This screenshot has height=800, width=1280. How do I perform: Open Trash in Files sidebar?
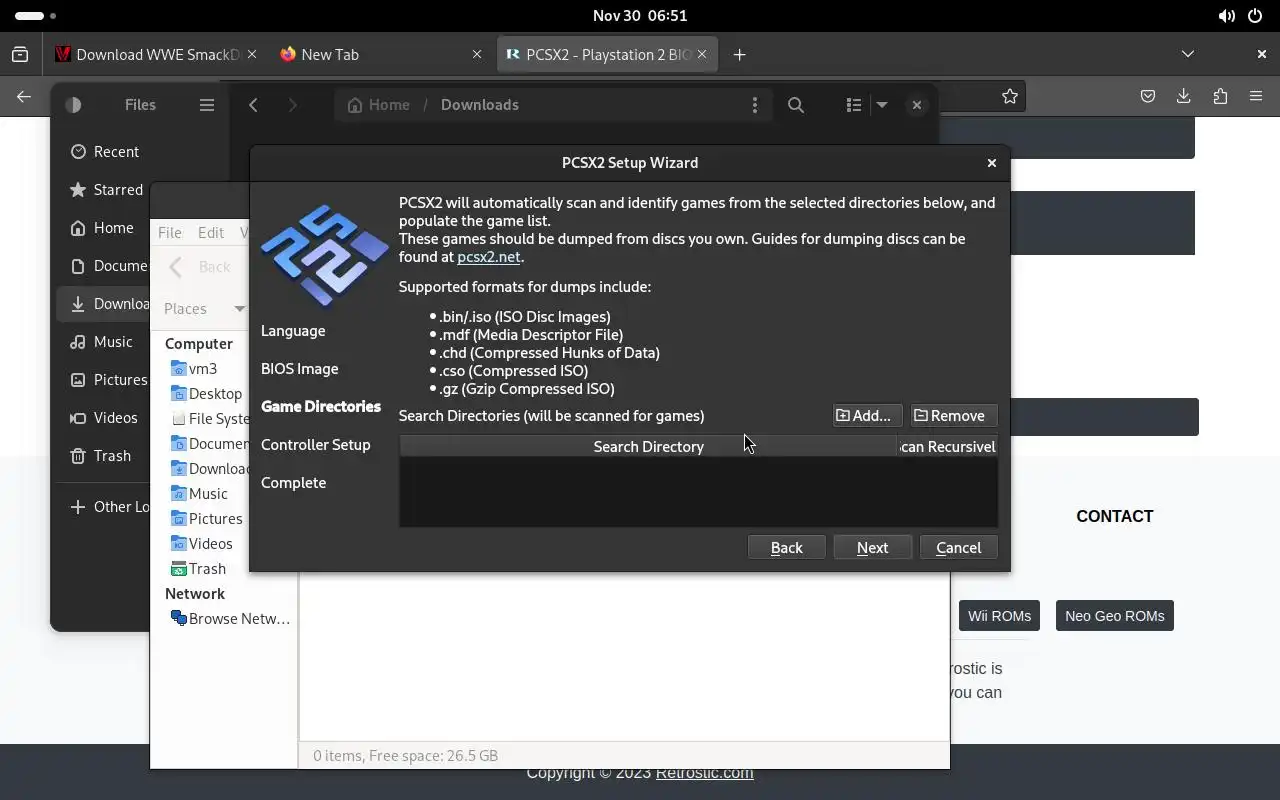(104, 455)
